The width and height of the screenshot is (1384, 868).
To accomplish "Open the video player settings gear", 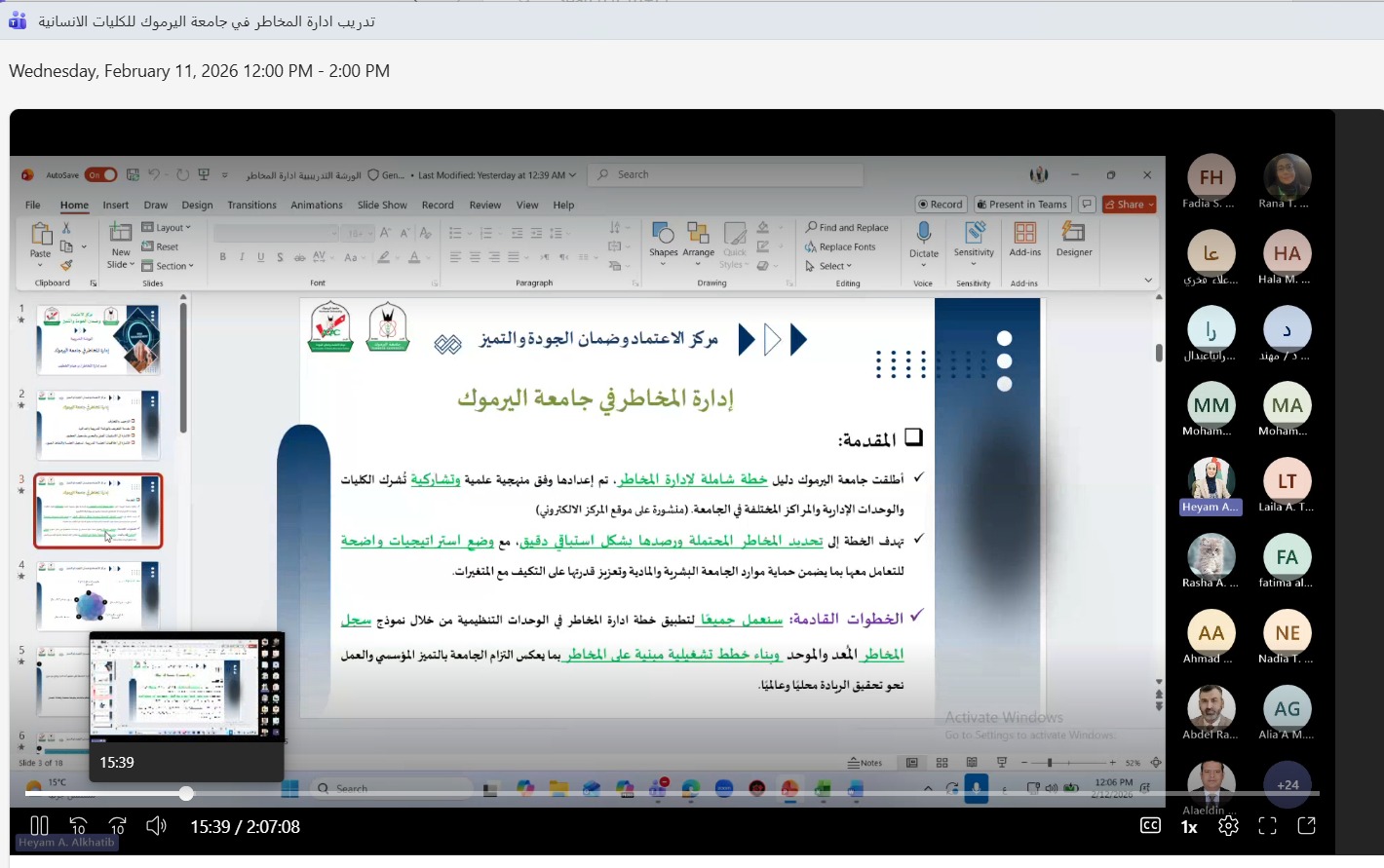I will [x=1228, y=826].
